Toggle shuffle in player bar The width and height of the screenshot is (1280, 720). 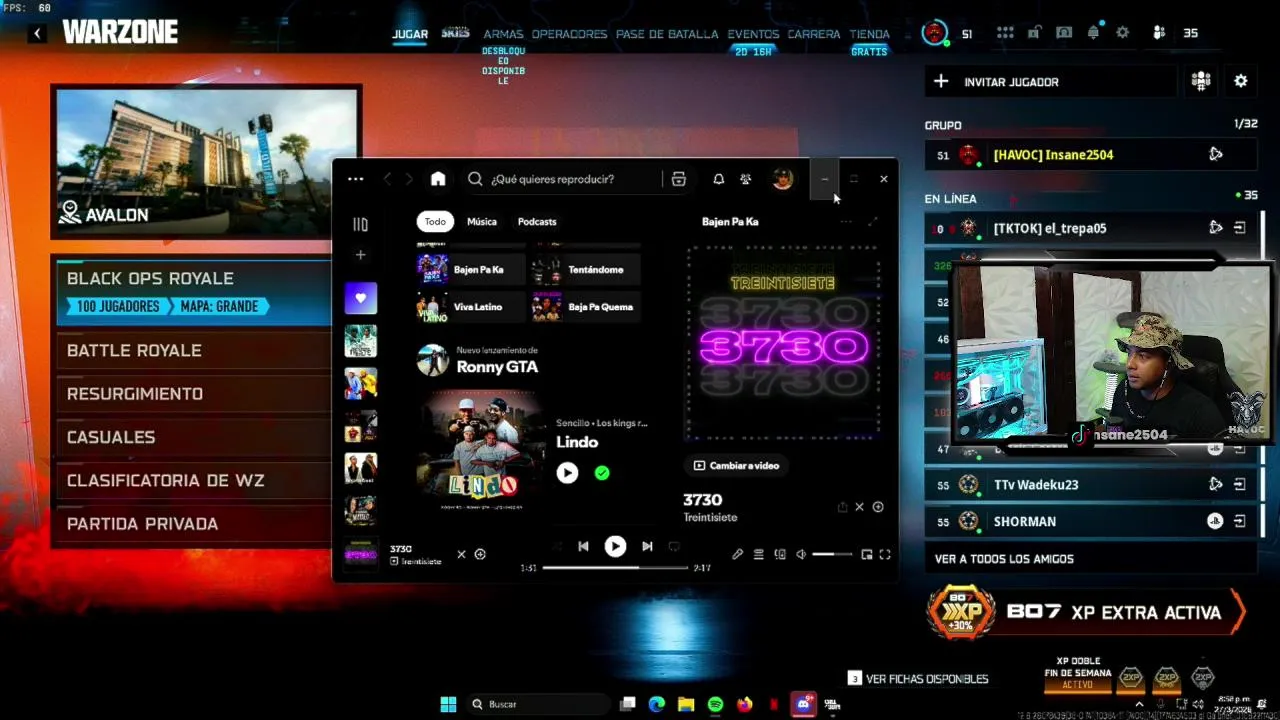point(556,546)
